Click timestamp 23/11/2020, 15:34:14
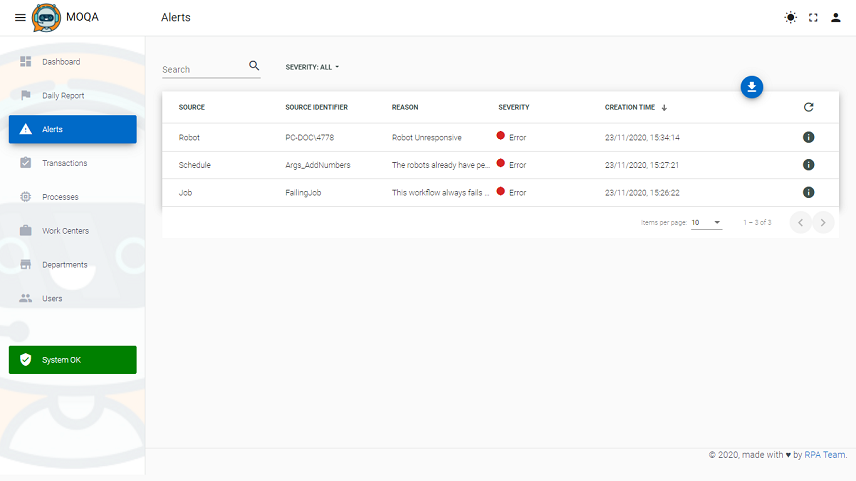 [642, 138]
